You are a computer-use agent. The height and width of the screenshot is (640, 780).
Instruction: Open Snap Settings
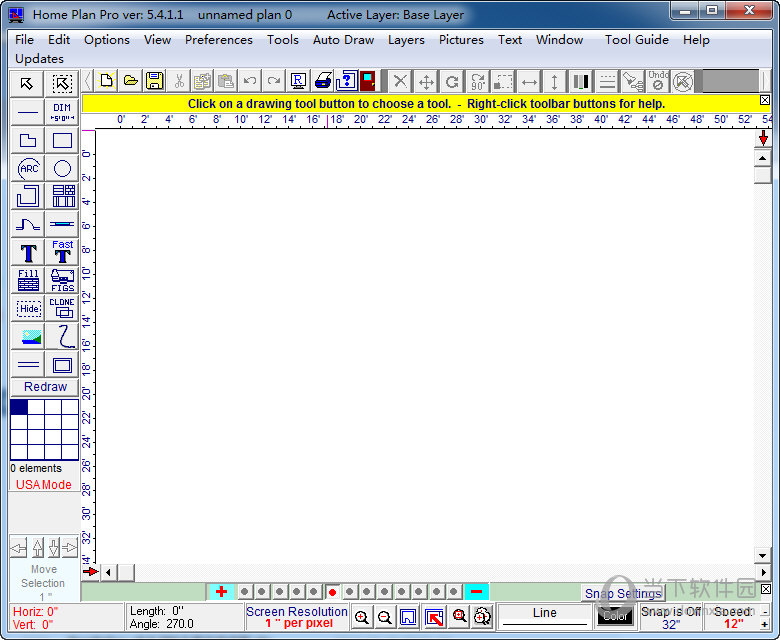coord(623,593)
